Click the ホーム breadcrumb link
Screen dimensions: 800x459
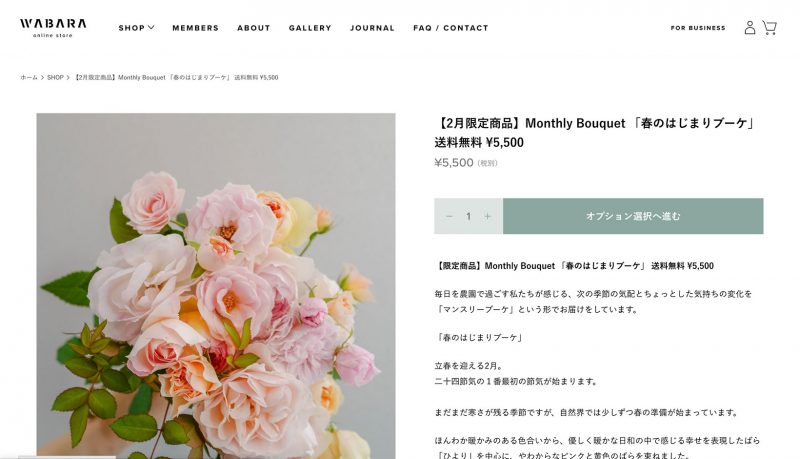pyautogui.click(x=29, y=78)
